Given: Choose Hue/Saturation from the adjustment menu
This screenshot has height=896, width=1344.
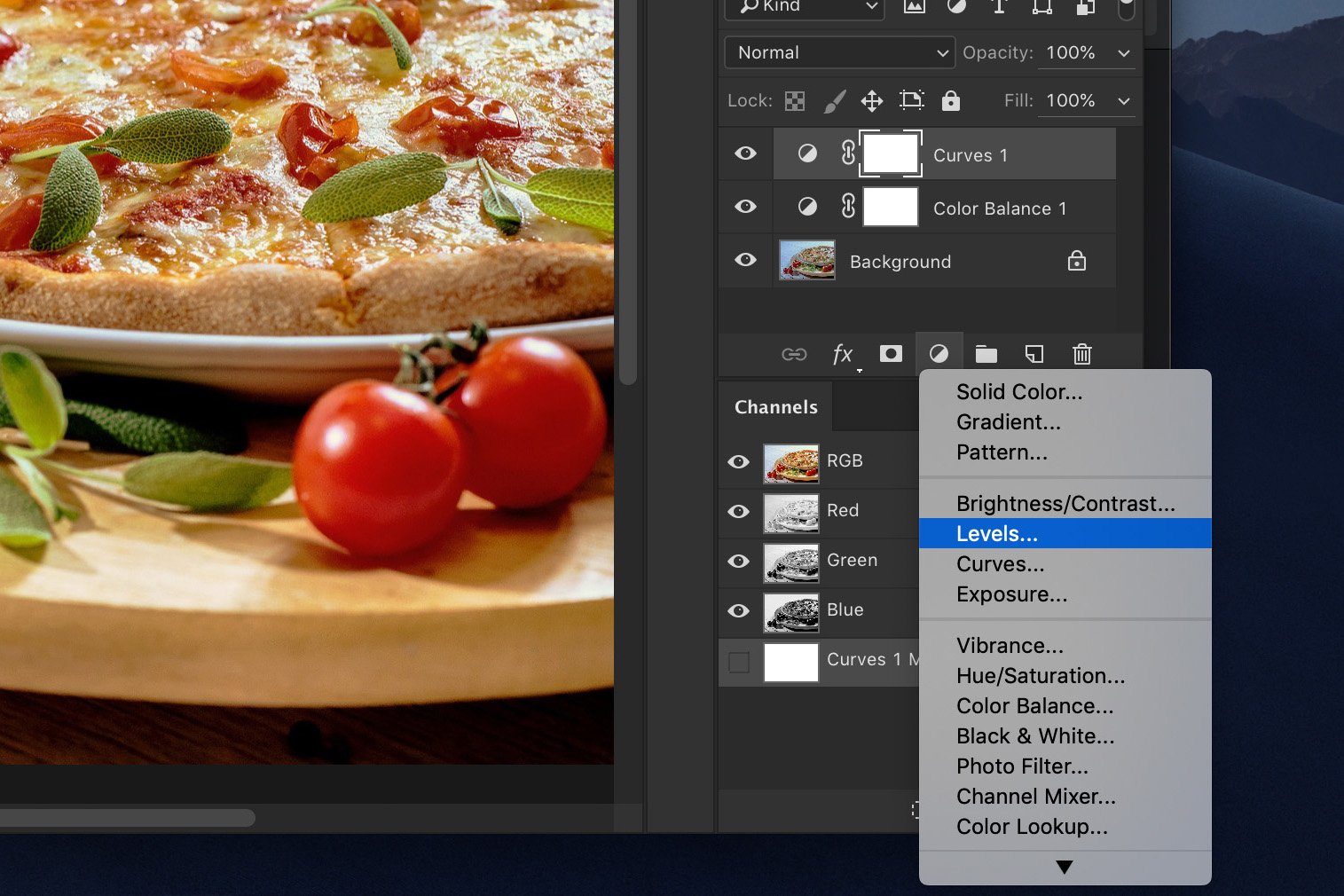Looking at the screenshot, I should [1040, 675].
